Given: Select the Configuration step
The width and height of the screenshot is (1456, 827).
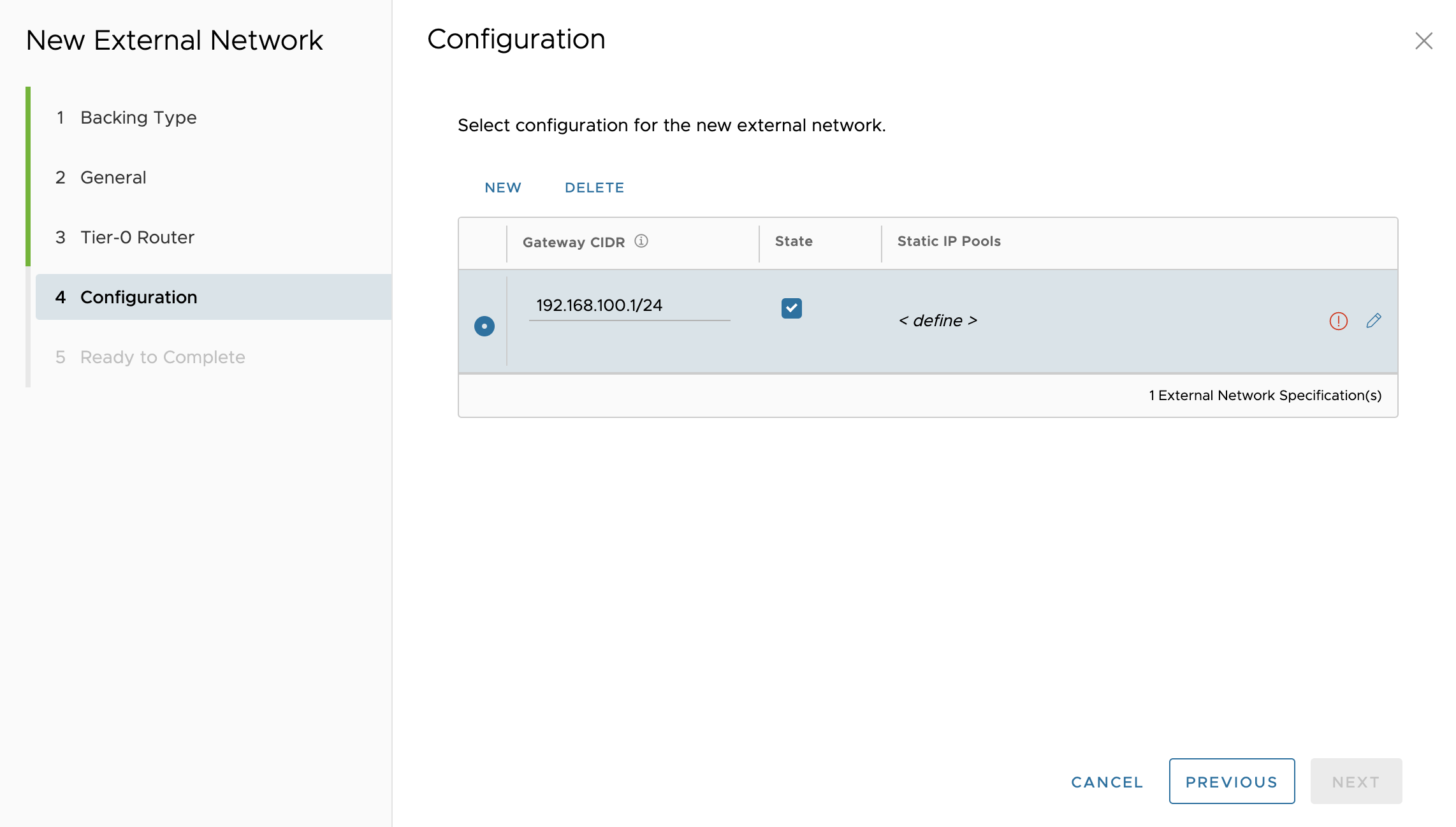Looking at the screenshot, I should click(x=138, y=297).
